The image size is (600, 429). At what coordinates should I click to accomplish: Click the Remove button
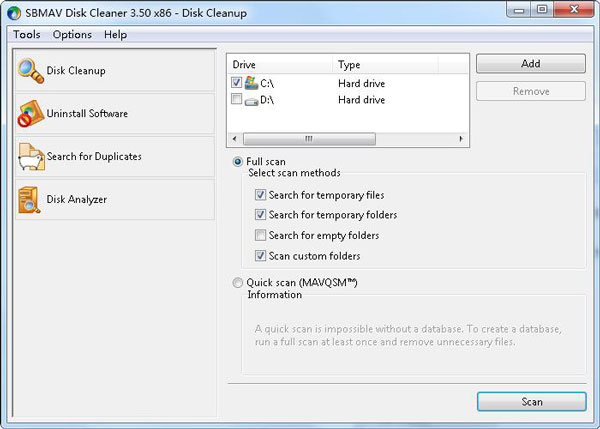pyautogui.click(x=531, y=91)
